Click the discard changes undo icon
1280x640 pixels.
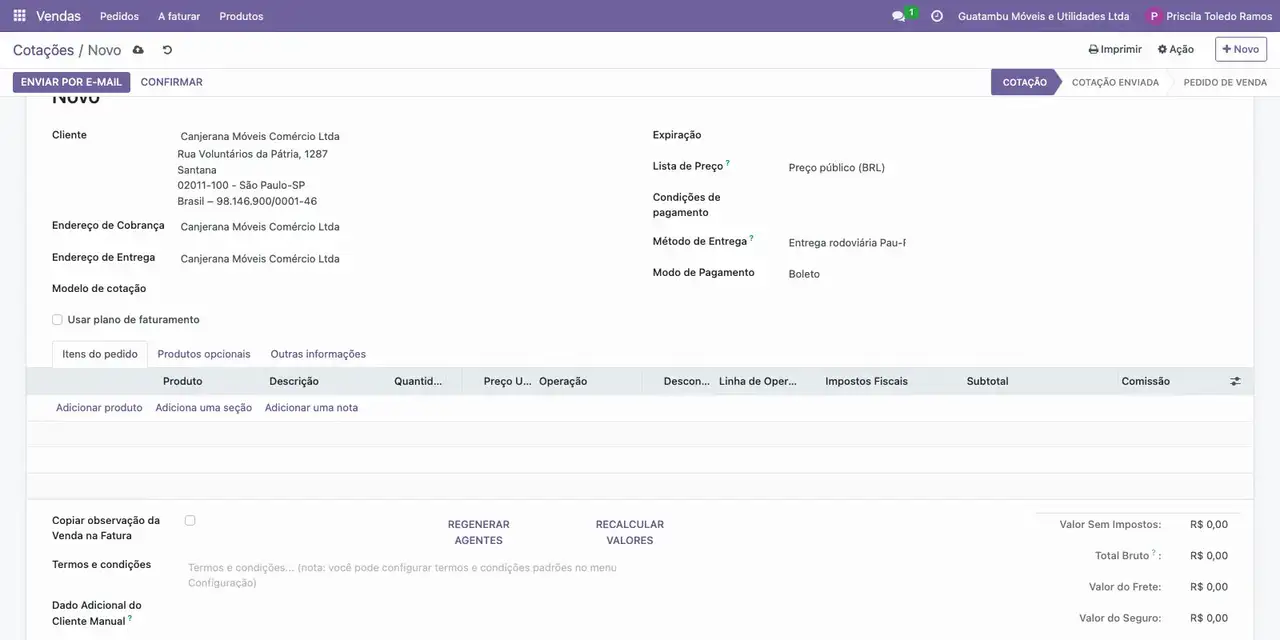(167, 50)
